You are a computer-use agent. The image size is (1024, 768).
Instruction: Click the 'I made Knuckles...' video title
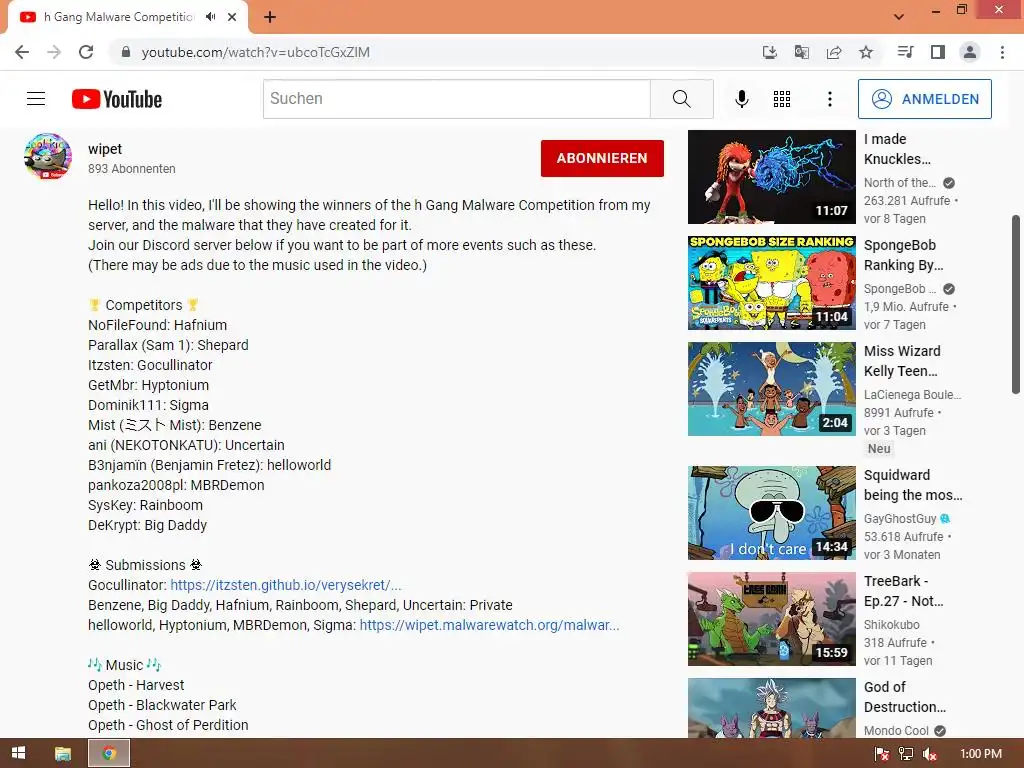pyautogui.click(x=897, y=149)
